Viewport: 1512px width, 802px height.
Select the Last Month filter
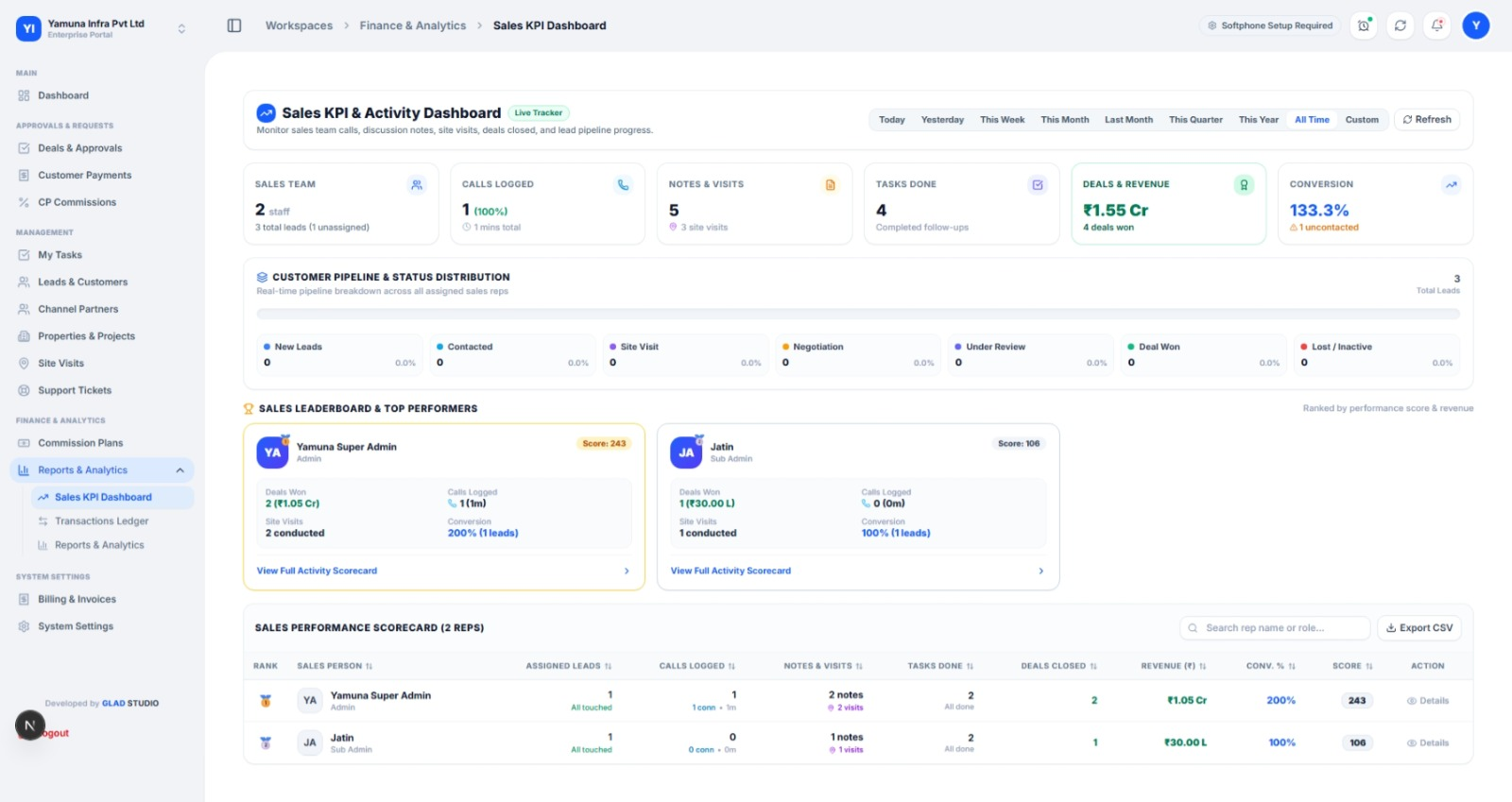(x=1129, y=120)
